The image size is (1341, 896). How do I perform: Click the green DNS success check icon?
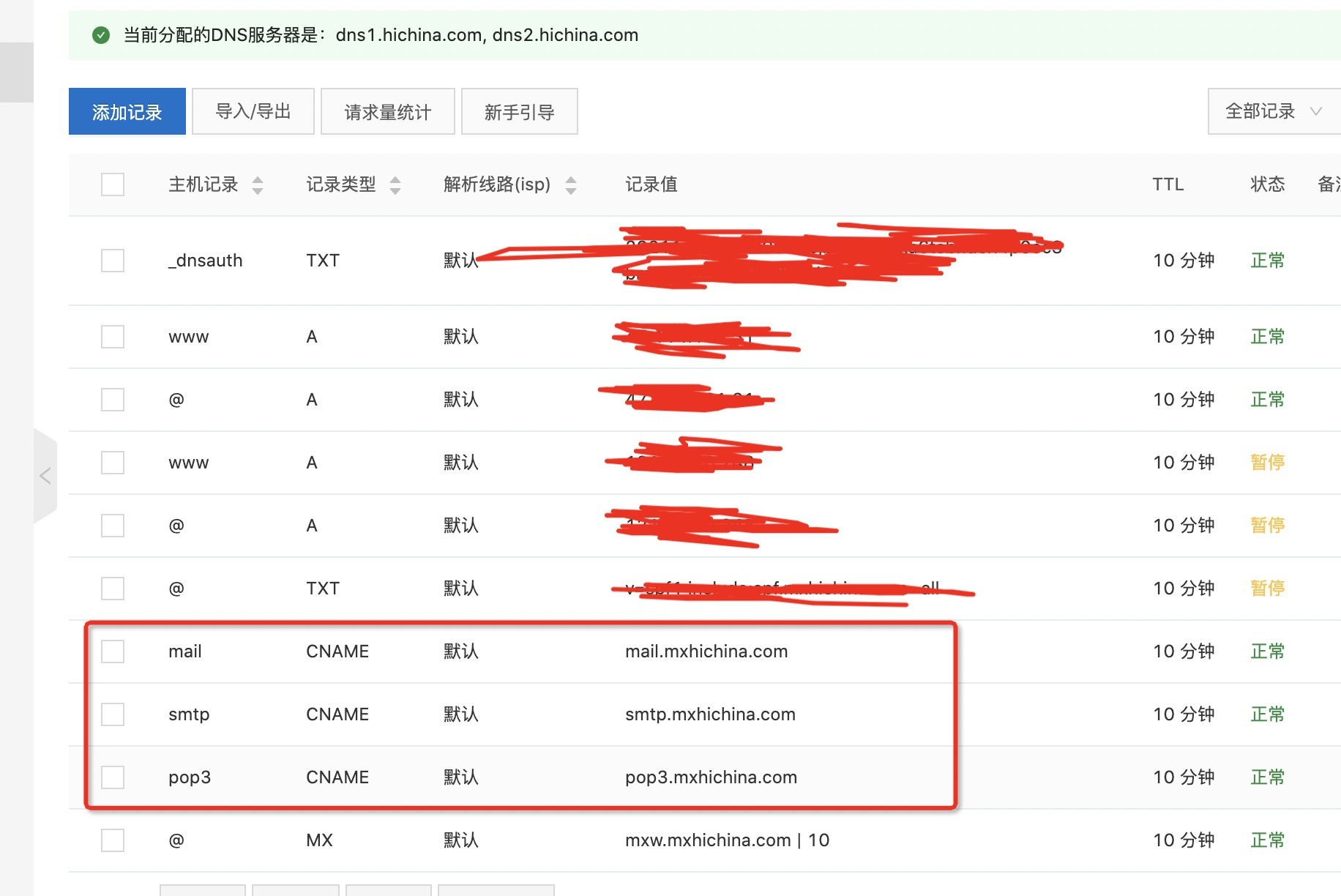click(101, 35)
